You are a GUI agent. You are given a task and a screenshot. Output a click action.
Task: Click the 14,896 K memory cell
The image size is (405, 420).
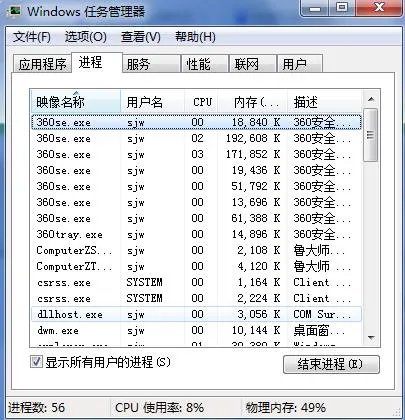coord(256,234)
